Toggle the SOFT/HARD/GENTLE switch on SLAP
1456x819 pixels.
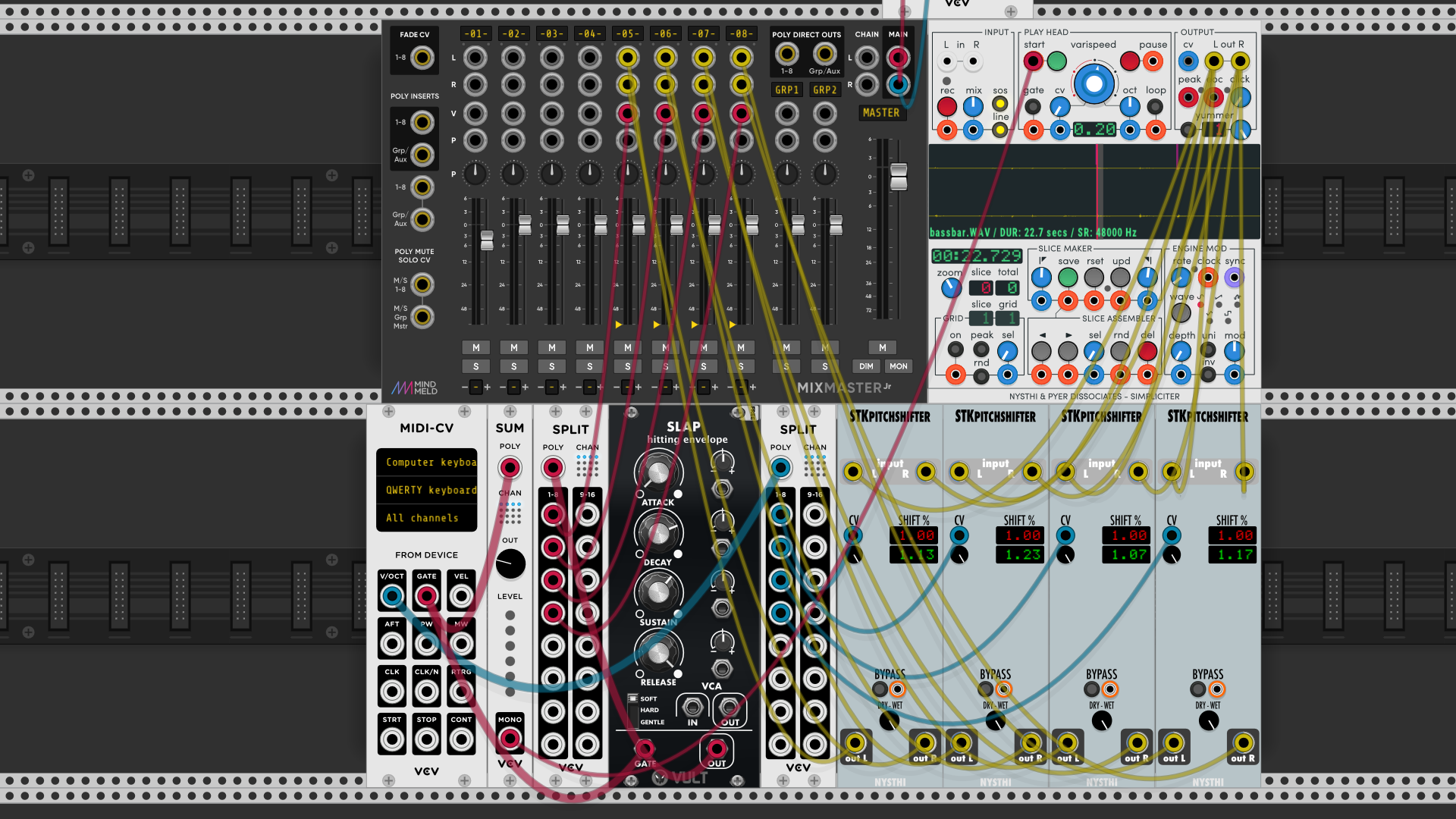(x=632, y=710)
